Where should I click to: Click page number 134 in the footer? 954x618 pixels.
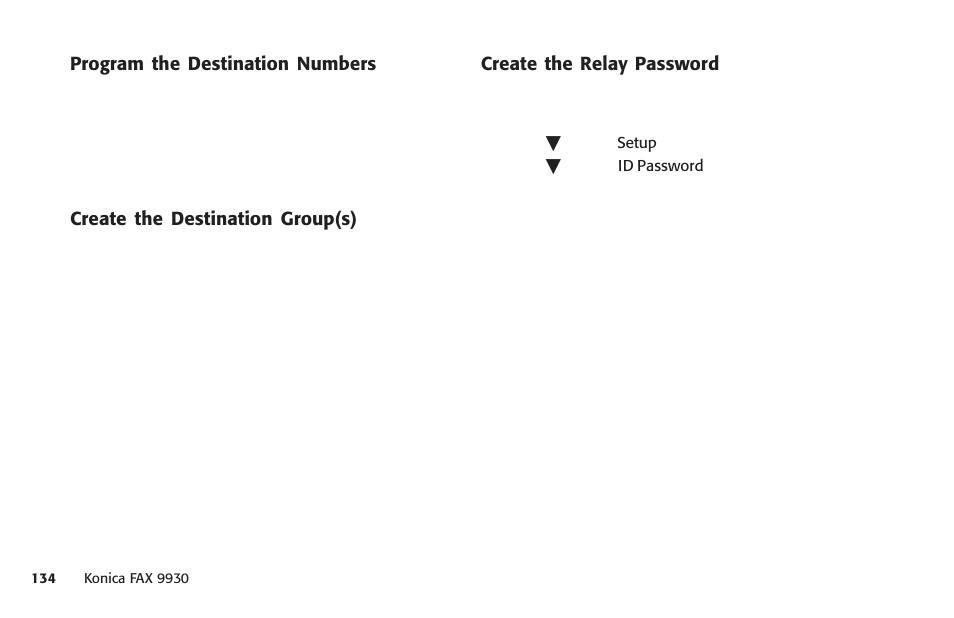coord(44,578)
